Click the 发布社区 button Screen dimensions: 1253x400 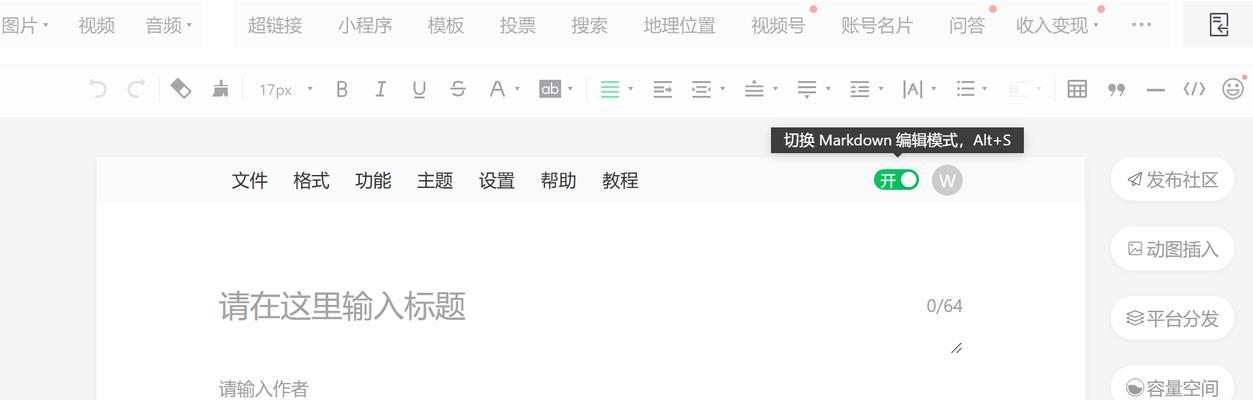[1172, 180]
